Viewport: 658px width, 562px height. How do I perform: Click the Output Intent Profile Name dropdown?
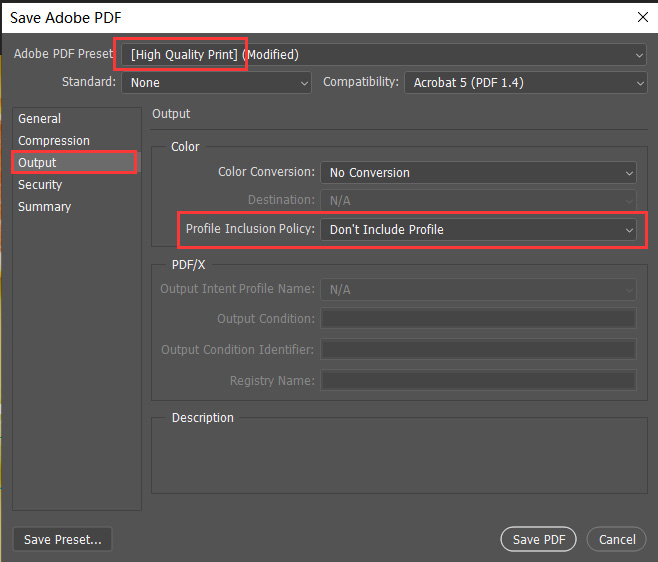point(478,290)
